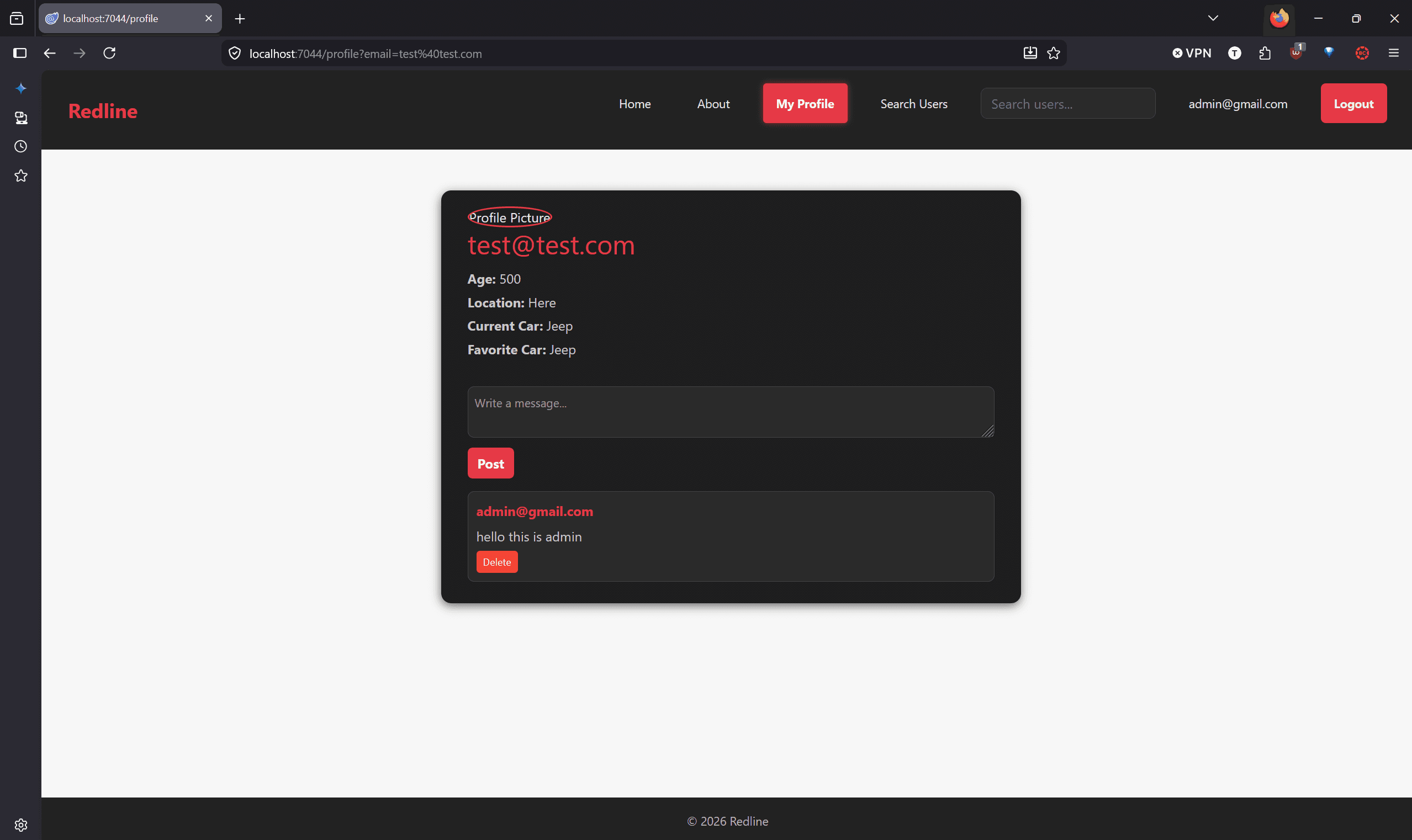Toggle the sidebar panel icon in toolbar

20,53
